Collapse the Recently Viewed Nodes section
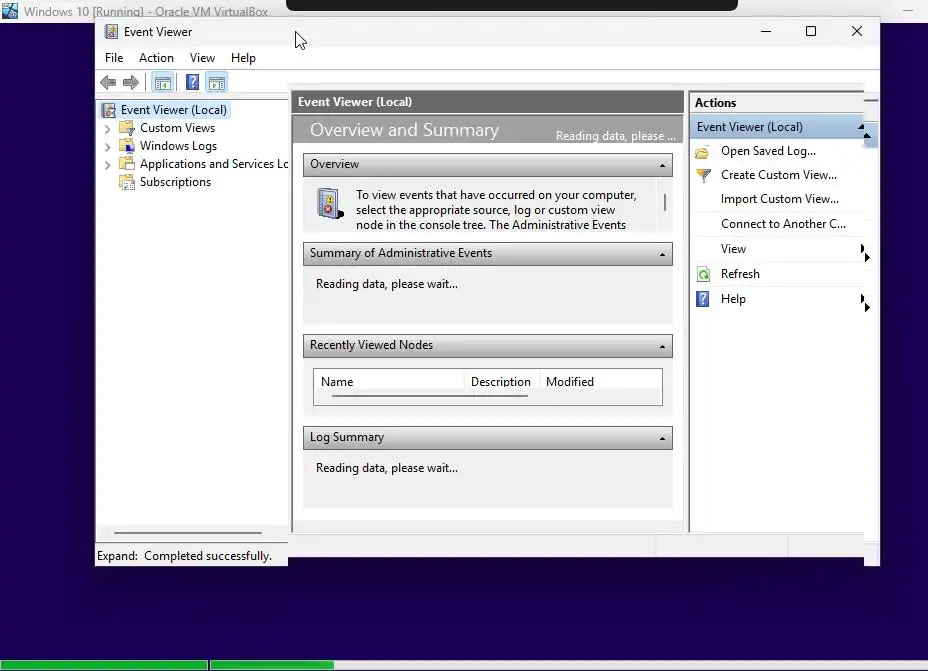 click(x=662, y=347)
